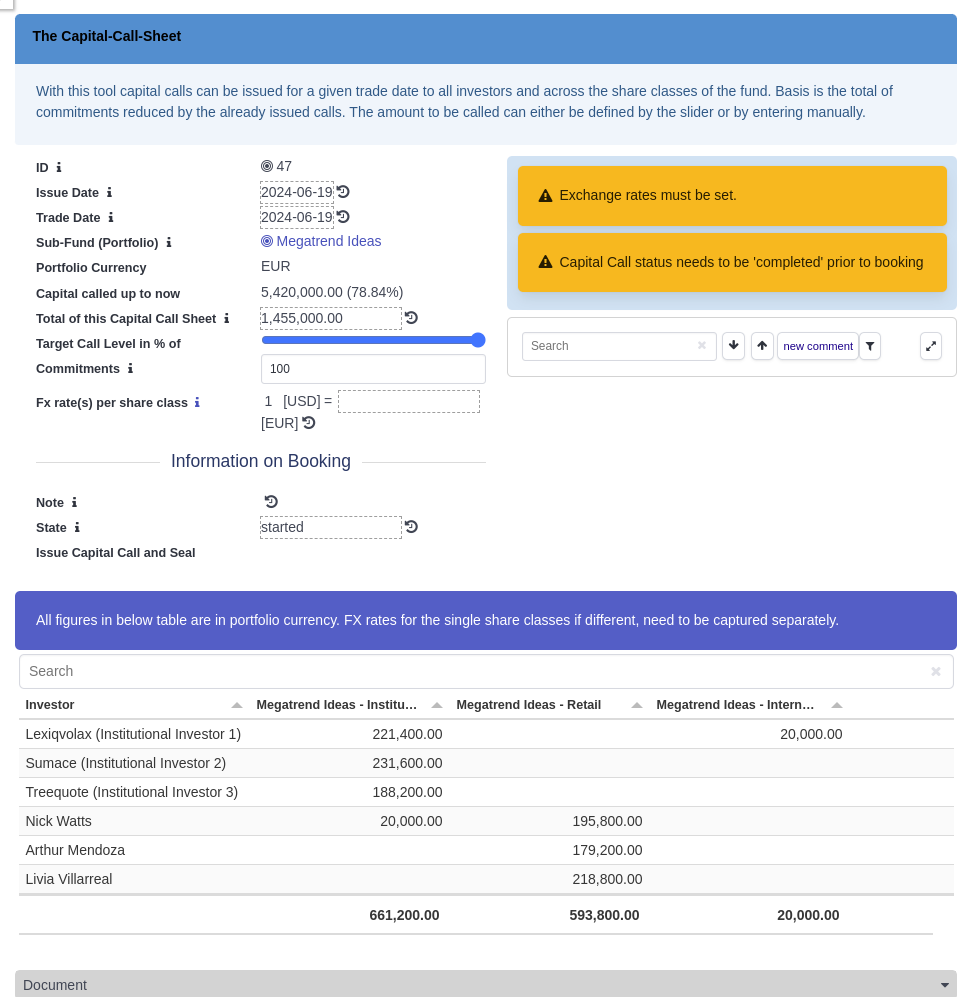Click history icon beside Total of Capital Call
The image size is (976, 997).
[411, 318]
